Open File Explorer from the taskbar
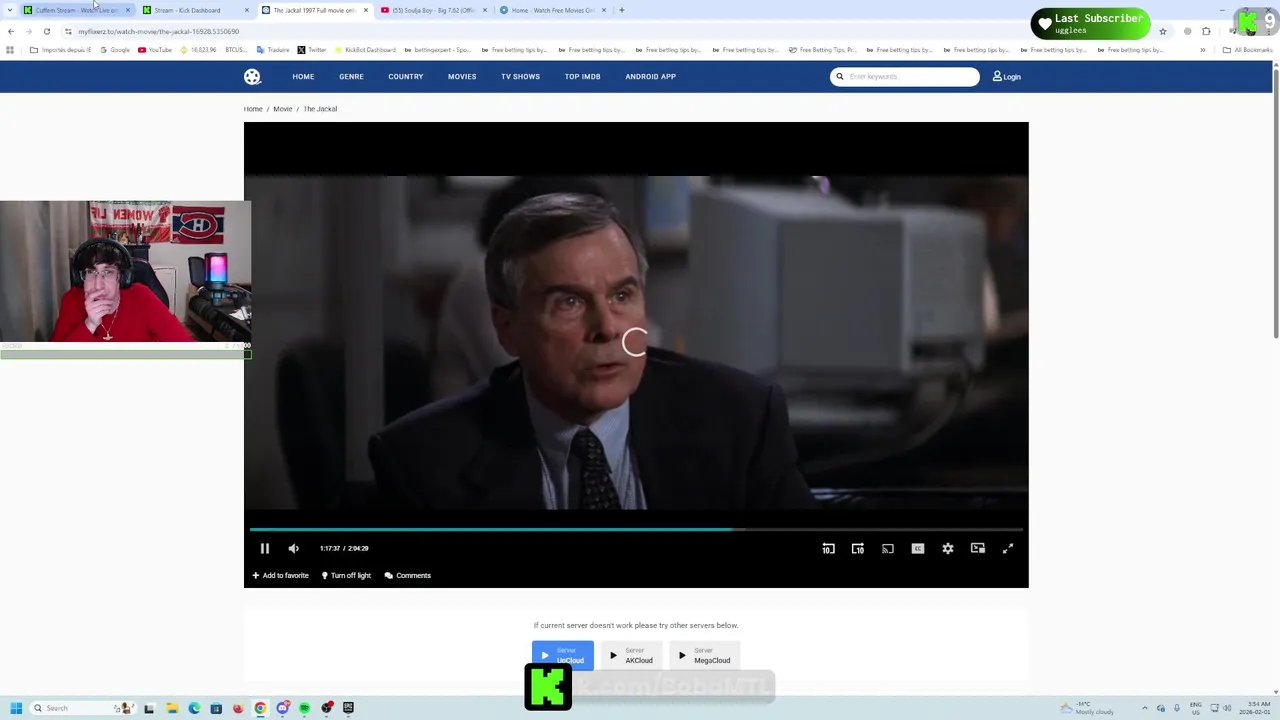1280x720 pixels. pos(172,708)
